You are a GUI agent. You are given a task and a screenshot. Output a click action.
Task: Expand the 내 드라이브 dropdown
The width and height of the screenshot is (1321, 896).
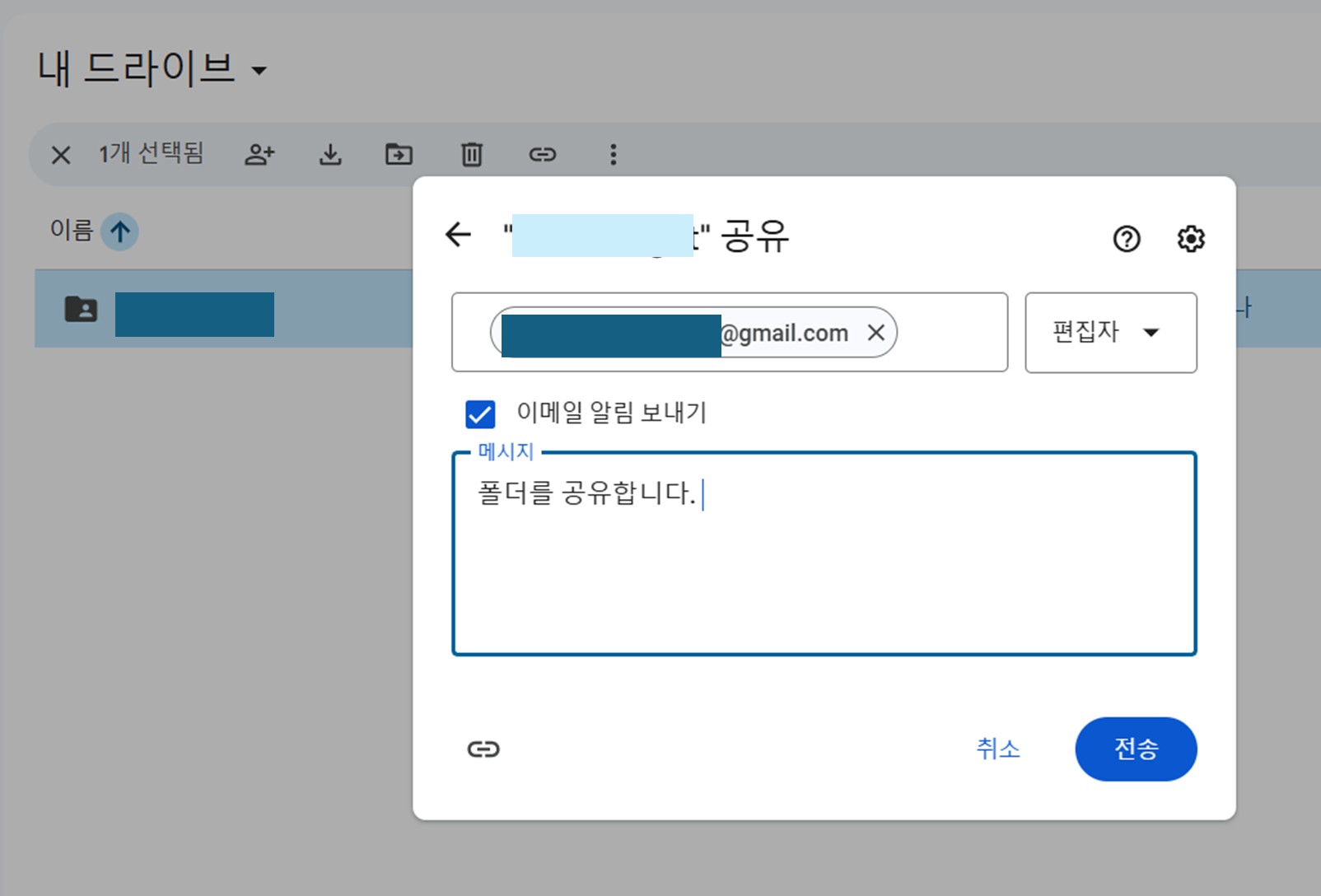tap(259, 71)
